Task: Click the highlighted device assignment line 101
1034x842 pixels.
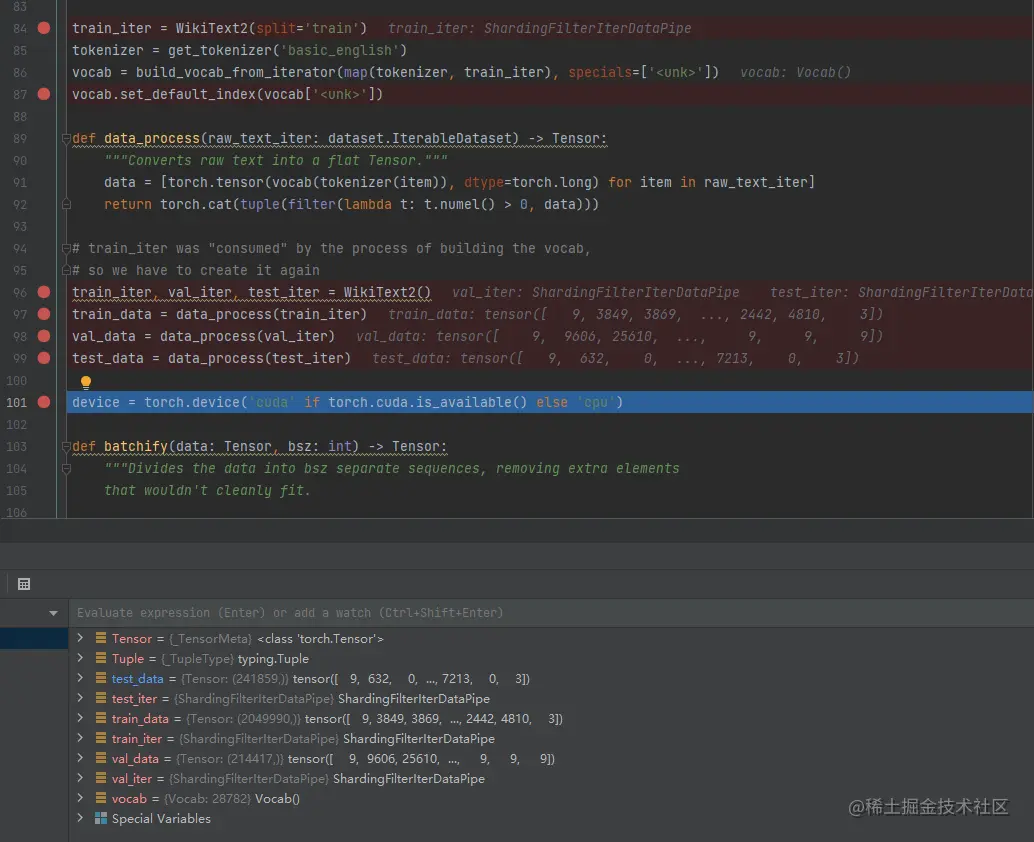Action: coord(549,402)
